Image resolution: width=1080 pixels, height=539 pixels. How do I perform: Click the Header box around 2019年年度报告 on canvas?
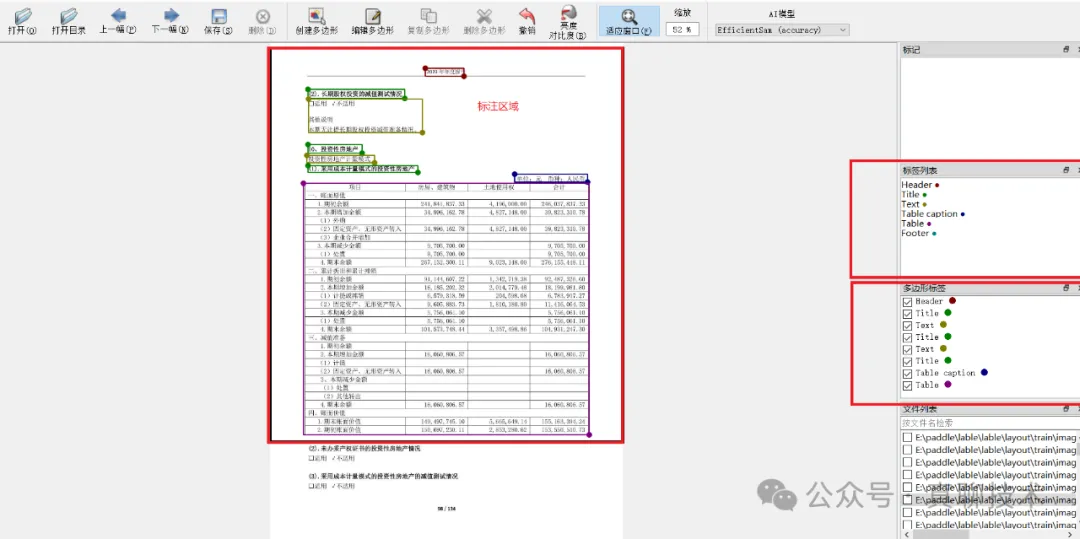[445, 72]
